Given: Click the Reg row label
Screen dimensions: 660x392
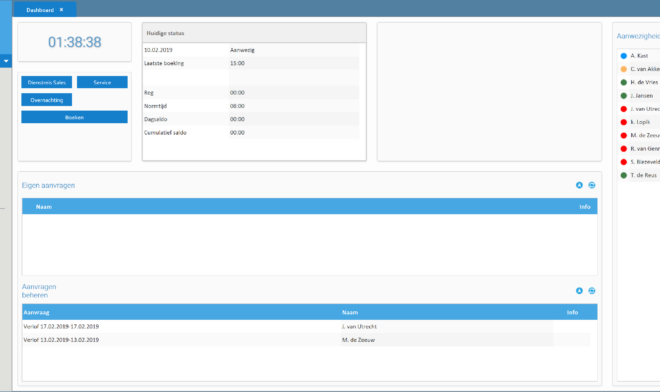Looking at the screenshot, I should click(149, 93).
